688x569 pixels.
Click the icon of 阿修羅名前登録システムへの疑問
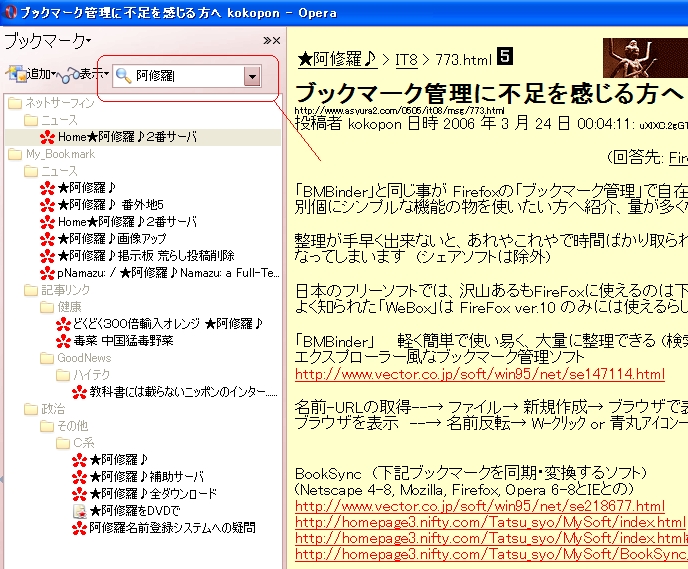tap(79, 528)
